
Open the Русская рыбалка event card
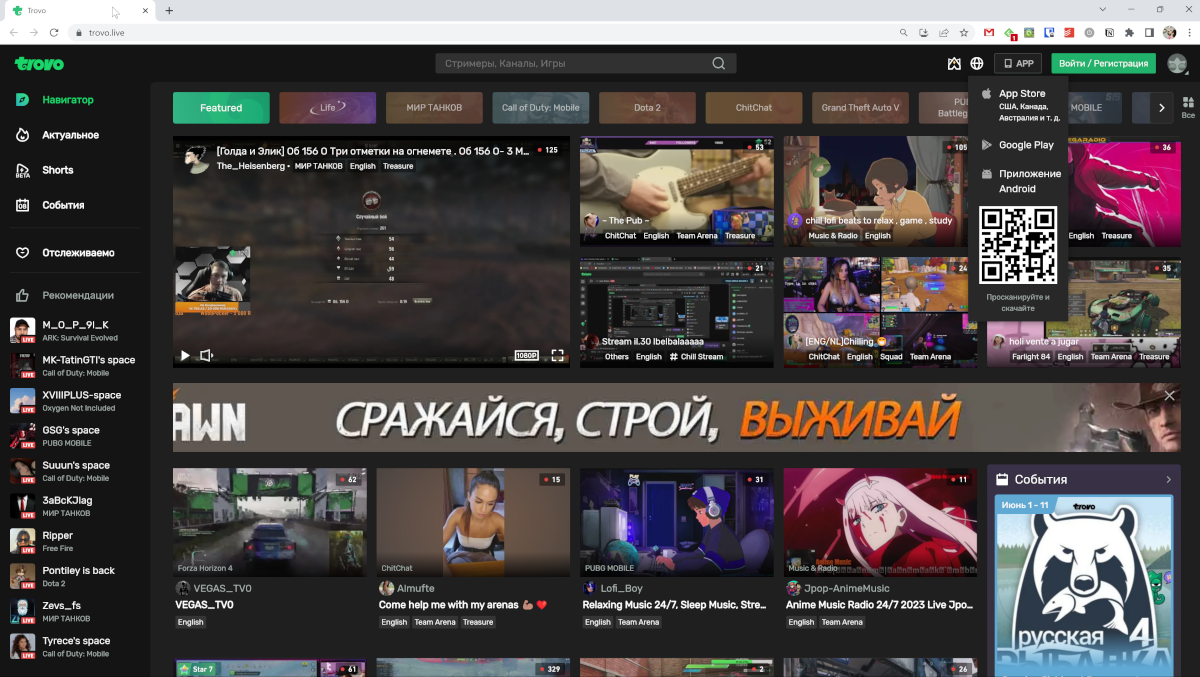[x=1084, y=585]
